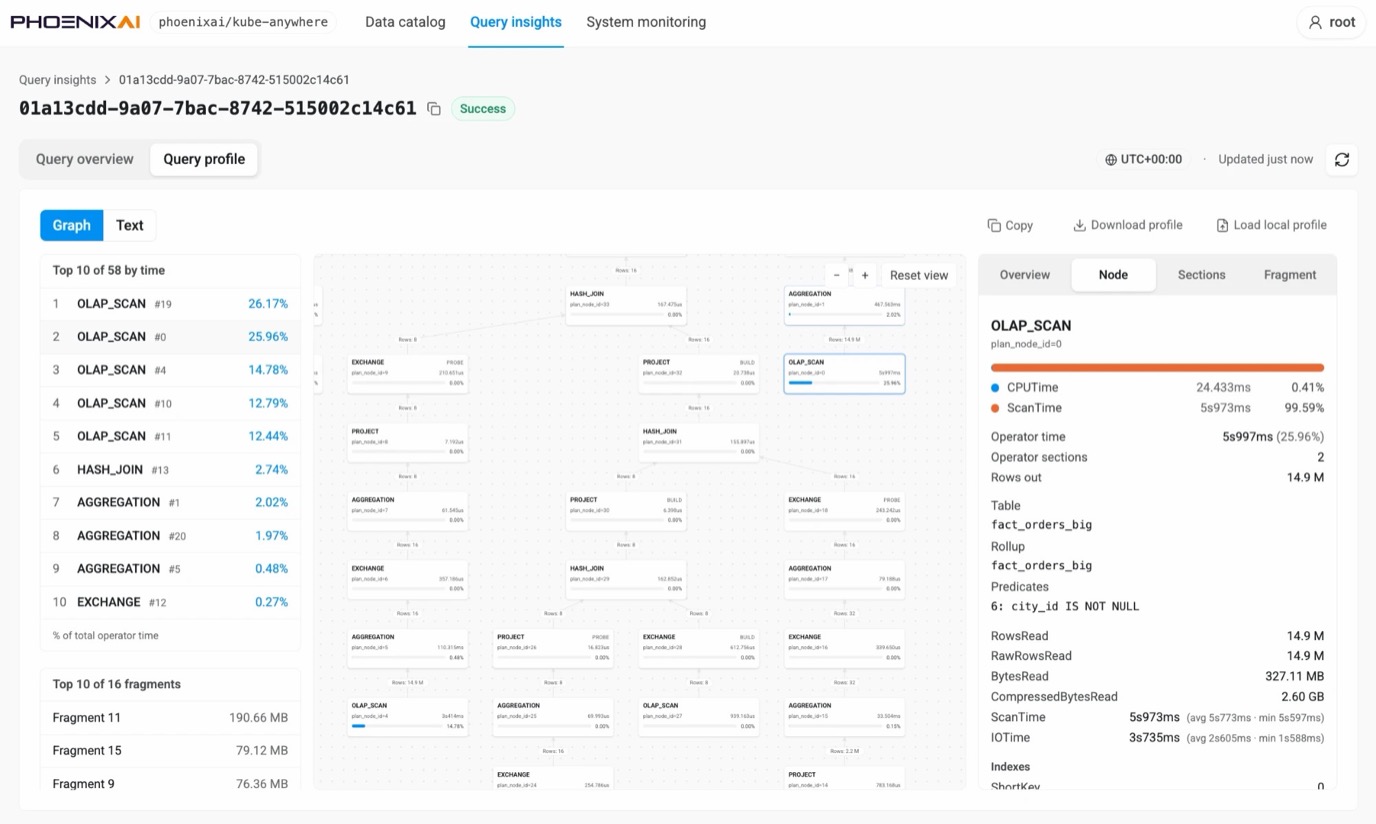Click the PhoenixAI logo
1376x824 pixels.
[x=75, y=22]
